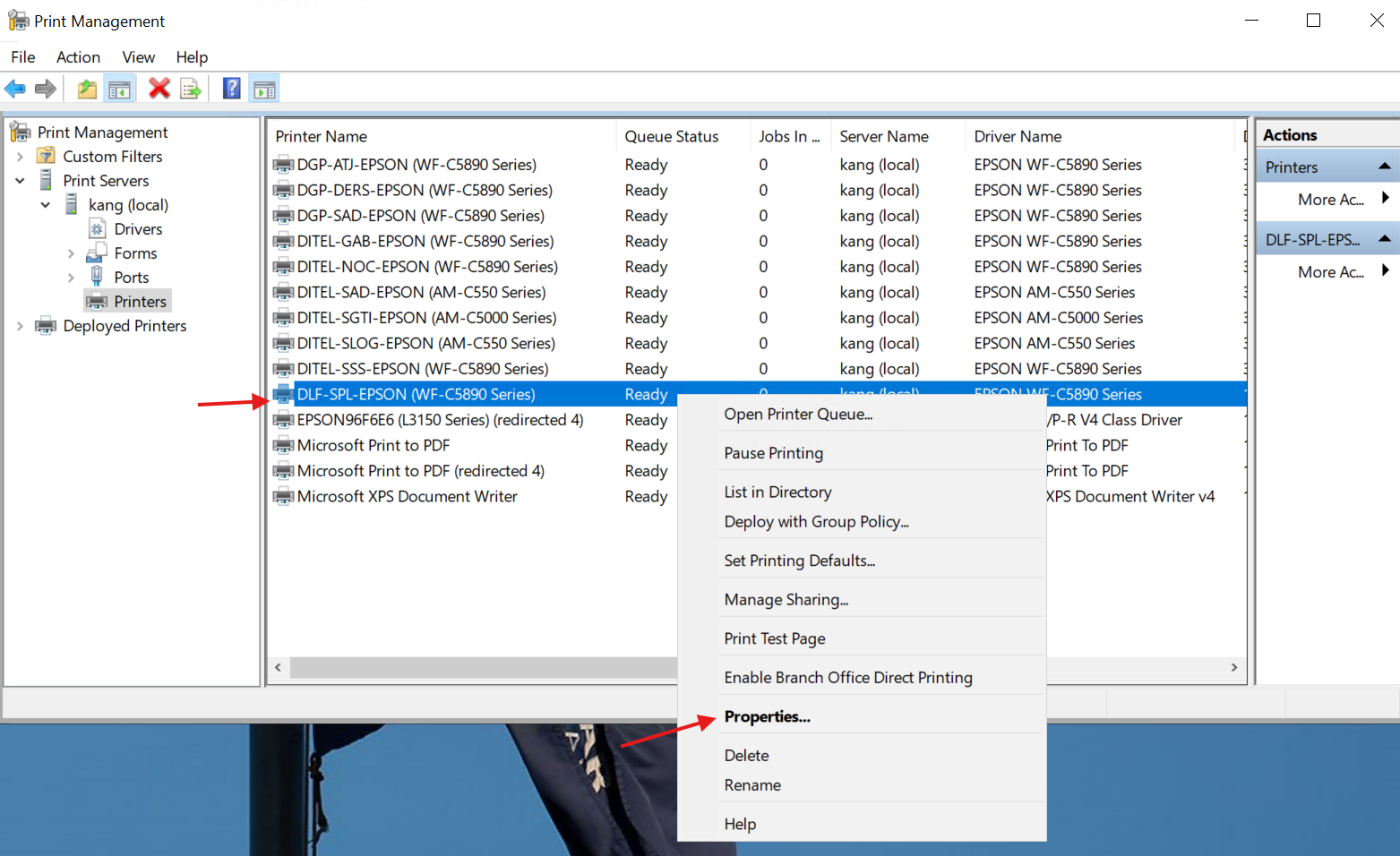The width and height of the screenshot is (1400, 856).
Task: Click the Microsoft XPS Document Writer printer icon
Action: point(283,497)
